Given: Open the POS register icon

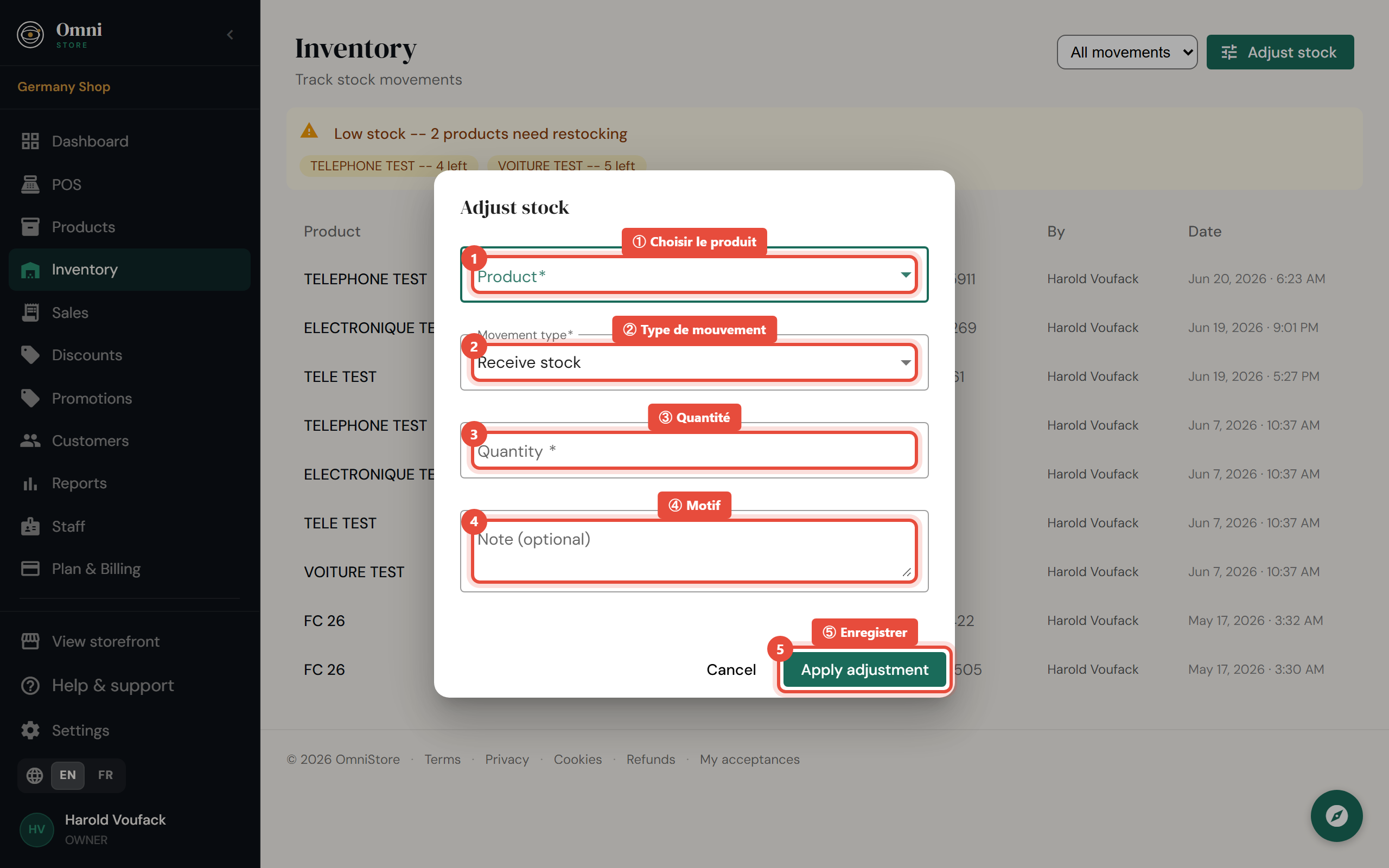Looking at the screenshot, I should [30, 184].
